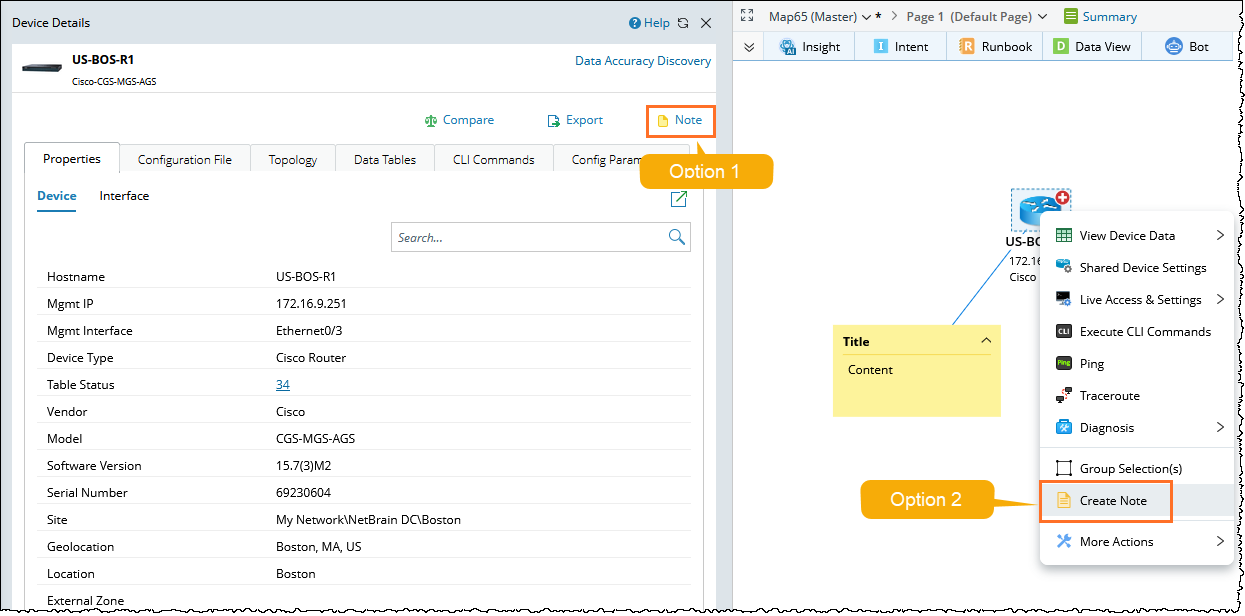Click the note Title text
The width and height of the screenshot is (1245, 616).
pos(856,342)
